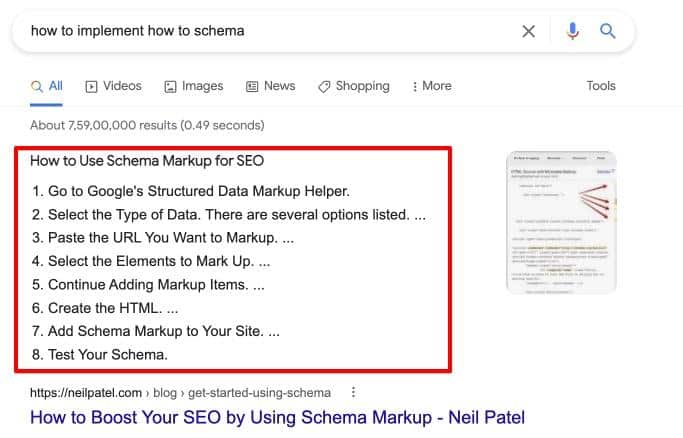Switch to the Shopping results tab
Image resolution: width=683 pixels, height=438 pixels.
(362, 86)
